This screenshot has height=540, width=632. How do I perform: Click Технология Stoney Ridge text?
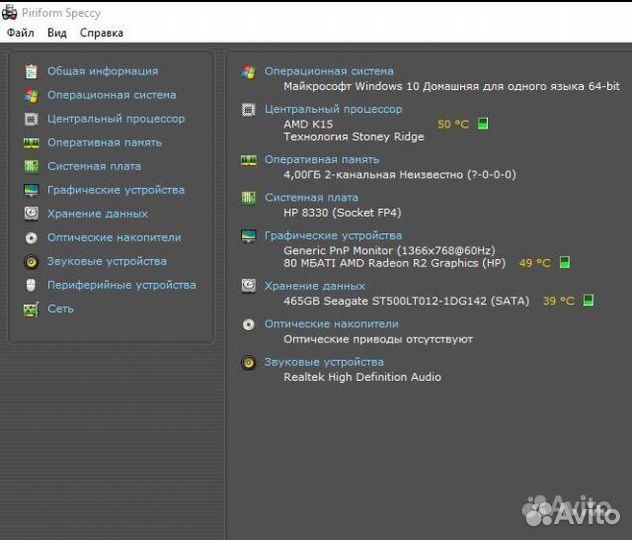354,137
